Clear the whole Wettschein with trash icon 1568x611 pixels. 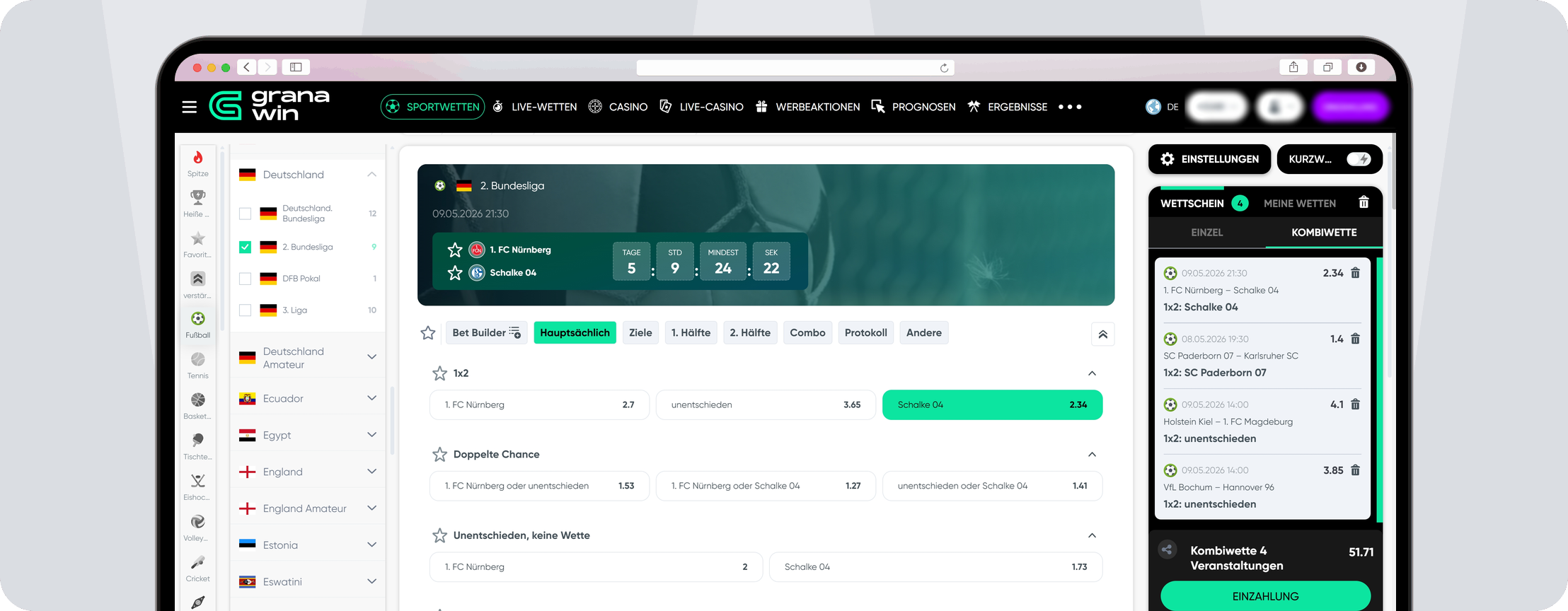[x=1364, y=203]
